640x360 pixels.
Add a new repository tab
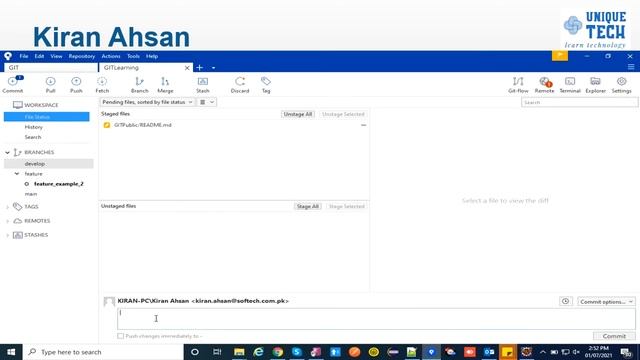[x=200, y=67]
